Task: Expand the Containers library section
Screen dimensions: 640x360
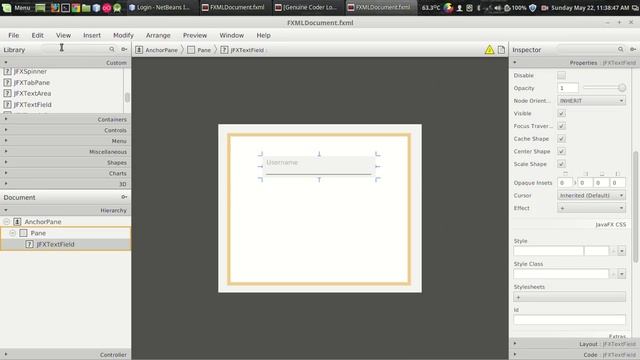Action: [x=65, y=119]
